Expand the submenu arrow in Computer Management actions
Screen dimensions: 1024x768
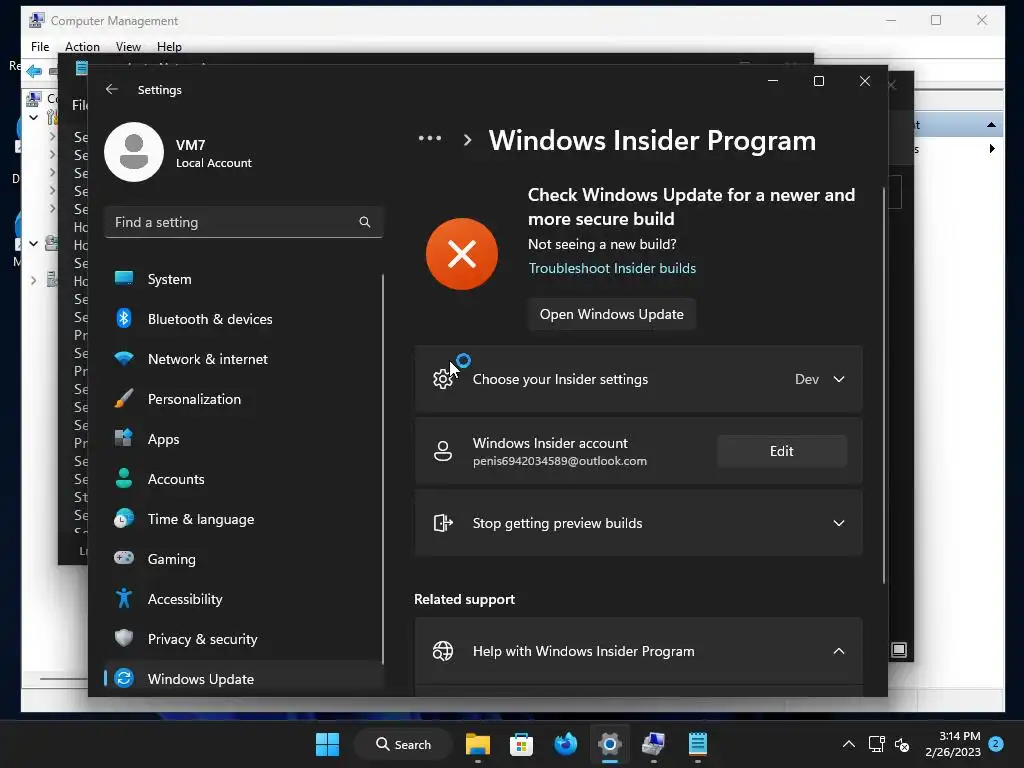coord(992,149)
